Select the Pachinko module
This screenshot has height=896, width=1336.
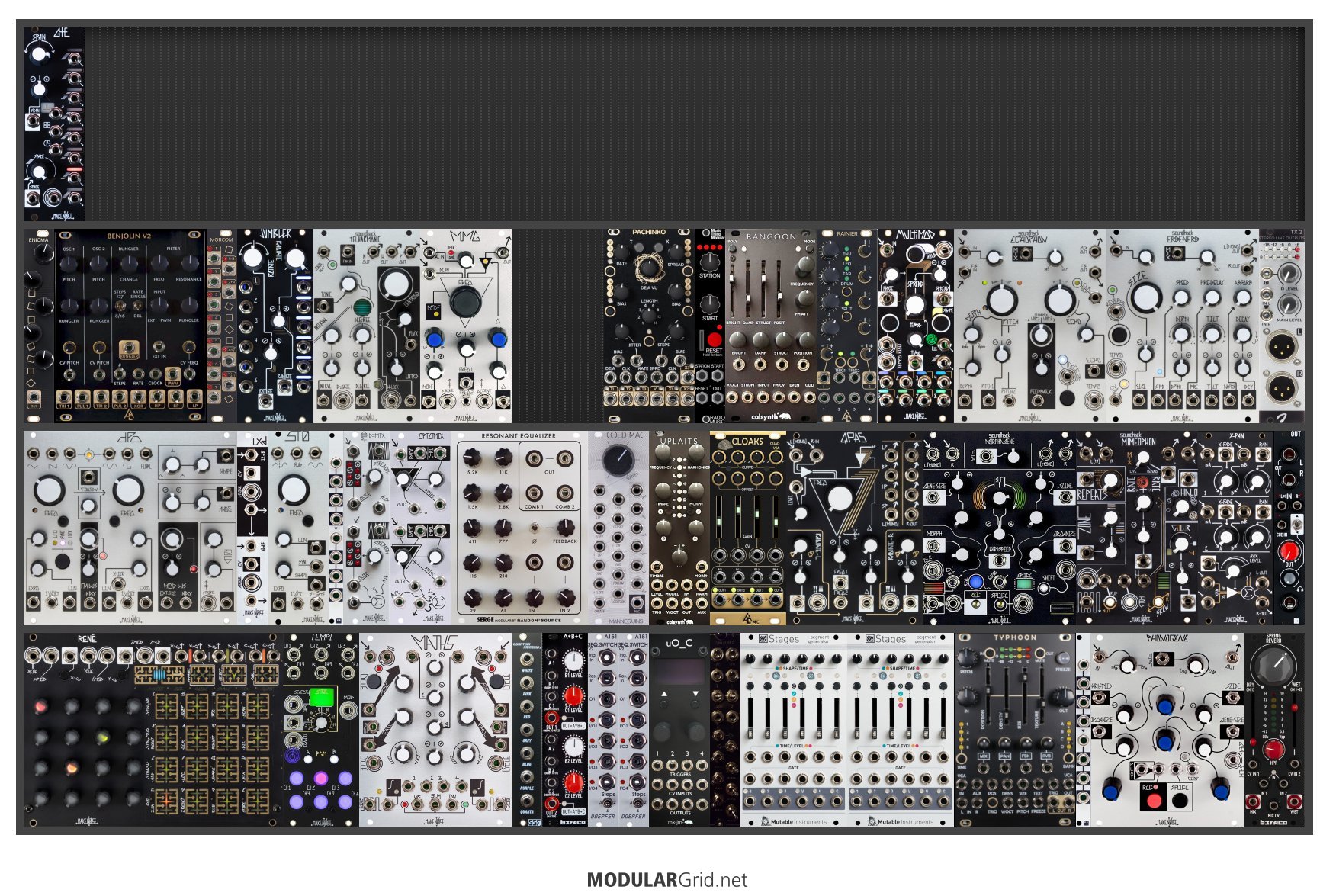(649, 326)
